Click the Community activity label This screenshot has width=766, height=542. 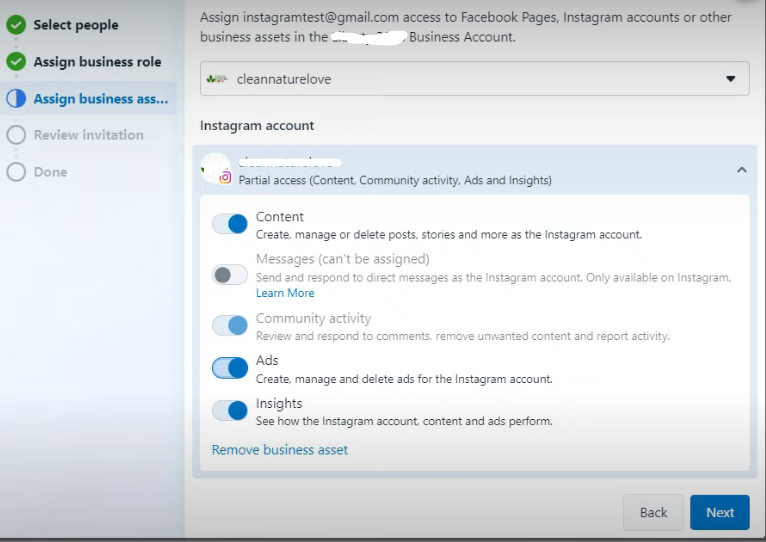pyautogui.click(x=314, y=318)
